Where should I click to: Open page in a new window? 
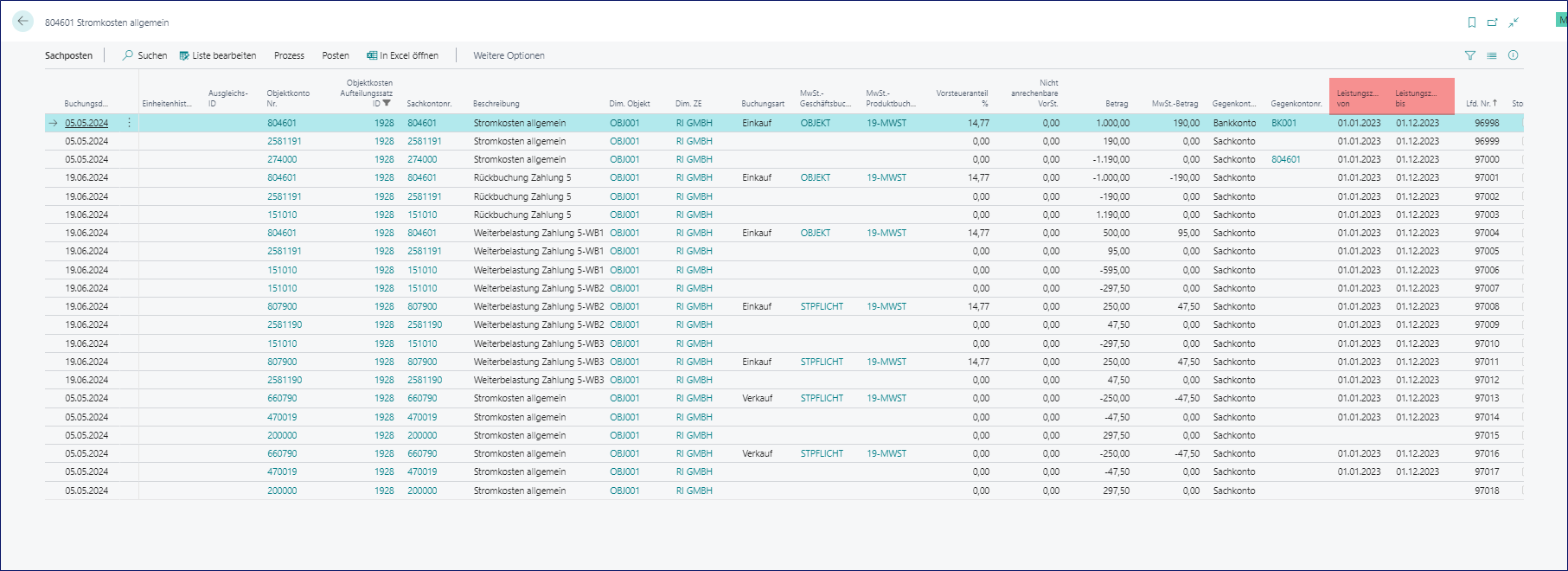click(x=1493, y=22)
